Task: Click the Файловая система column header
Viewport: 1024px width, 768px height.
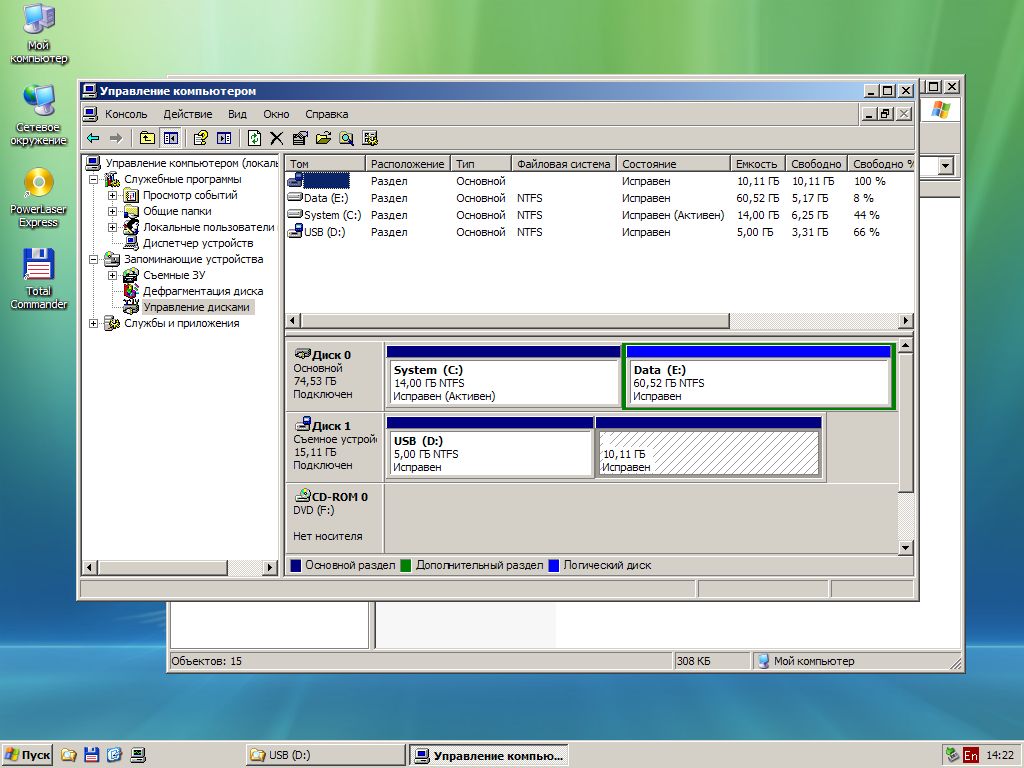Action: [x=563, y=164]
